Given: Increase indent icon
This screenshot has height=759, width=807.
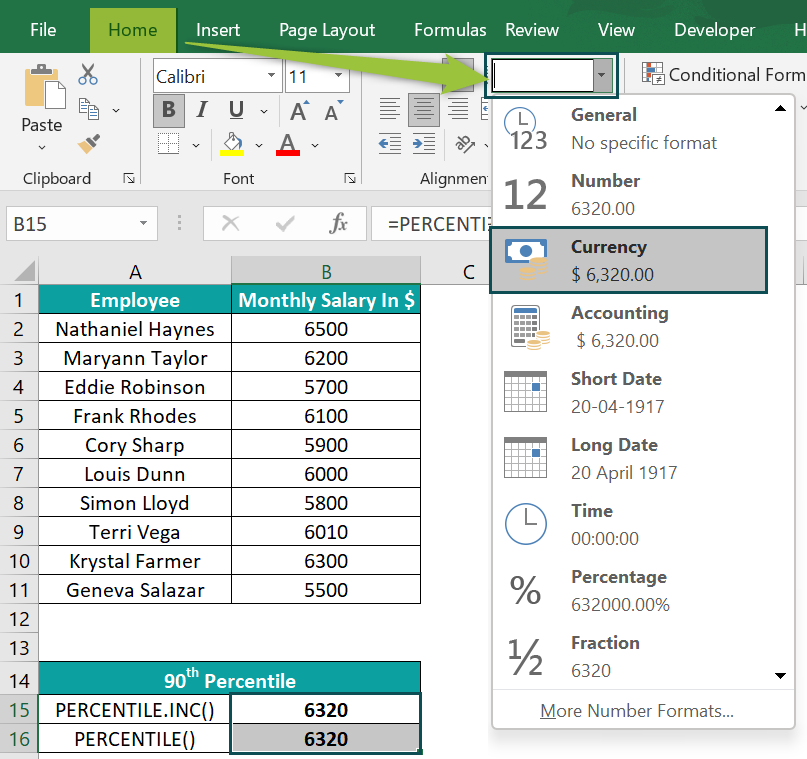Looking at the screenshot, I should tap(424, 144).
